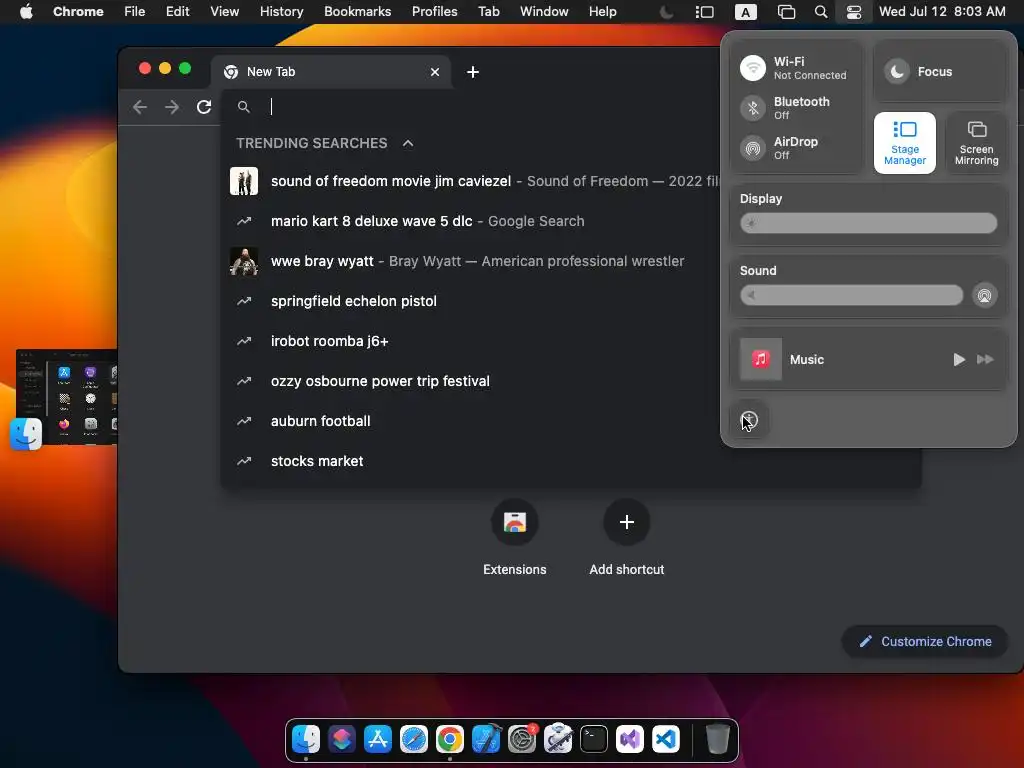Click Chrome icon in the Dock
This screenshot has width=1024, height=768.
(450, 739)
